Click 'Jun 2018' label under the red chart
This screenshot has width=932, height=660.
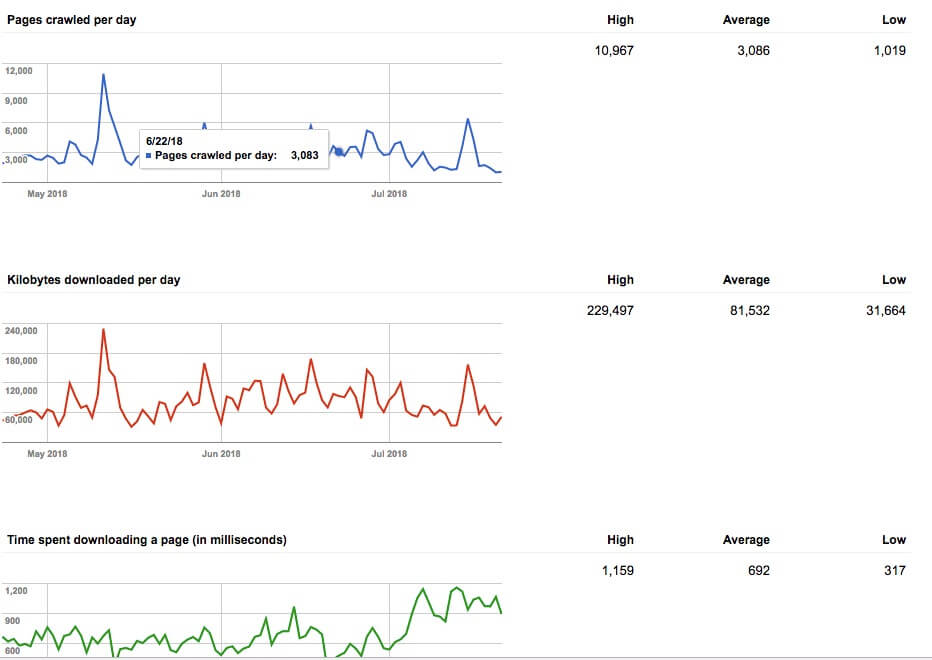click(221, 453)
